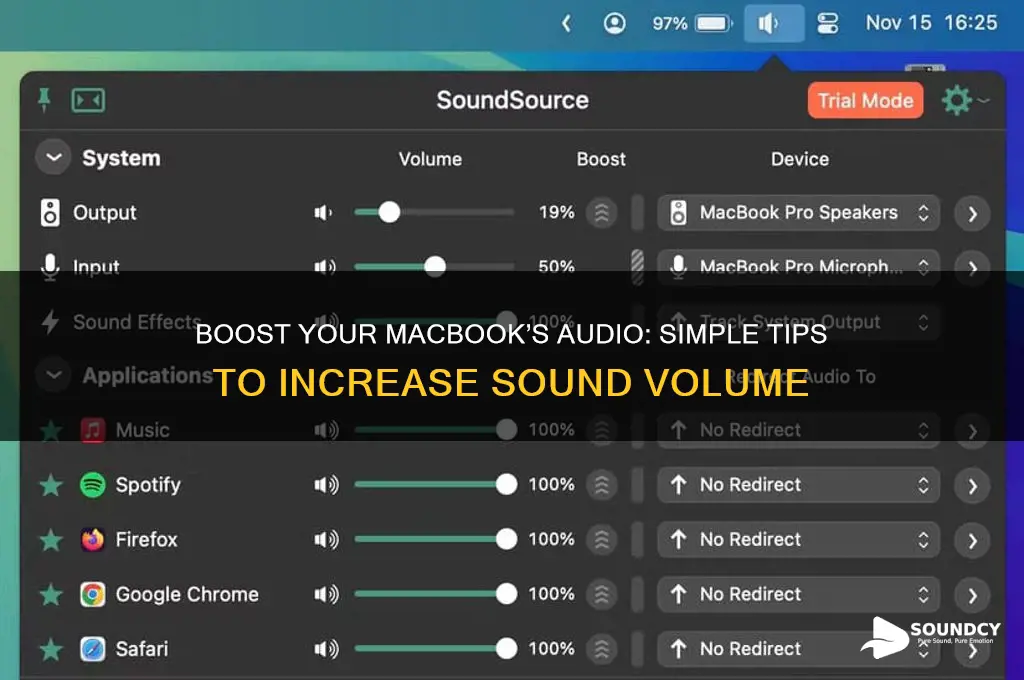This screenshot has height=680, width=1024.
Task: Mute Google Chrome volume icon
Action: point(326,594)
